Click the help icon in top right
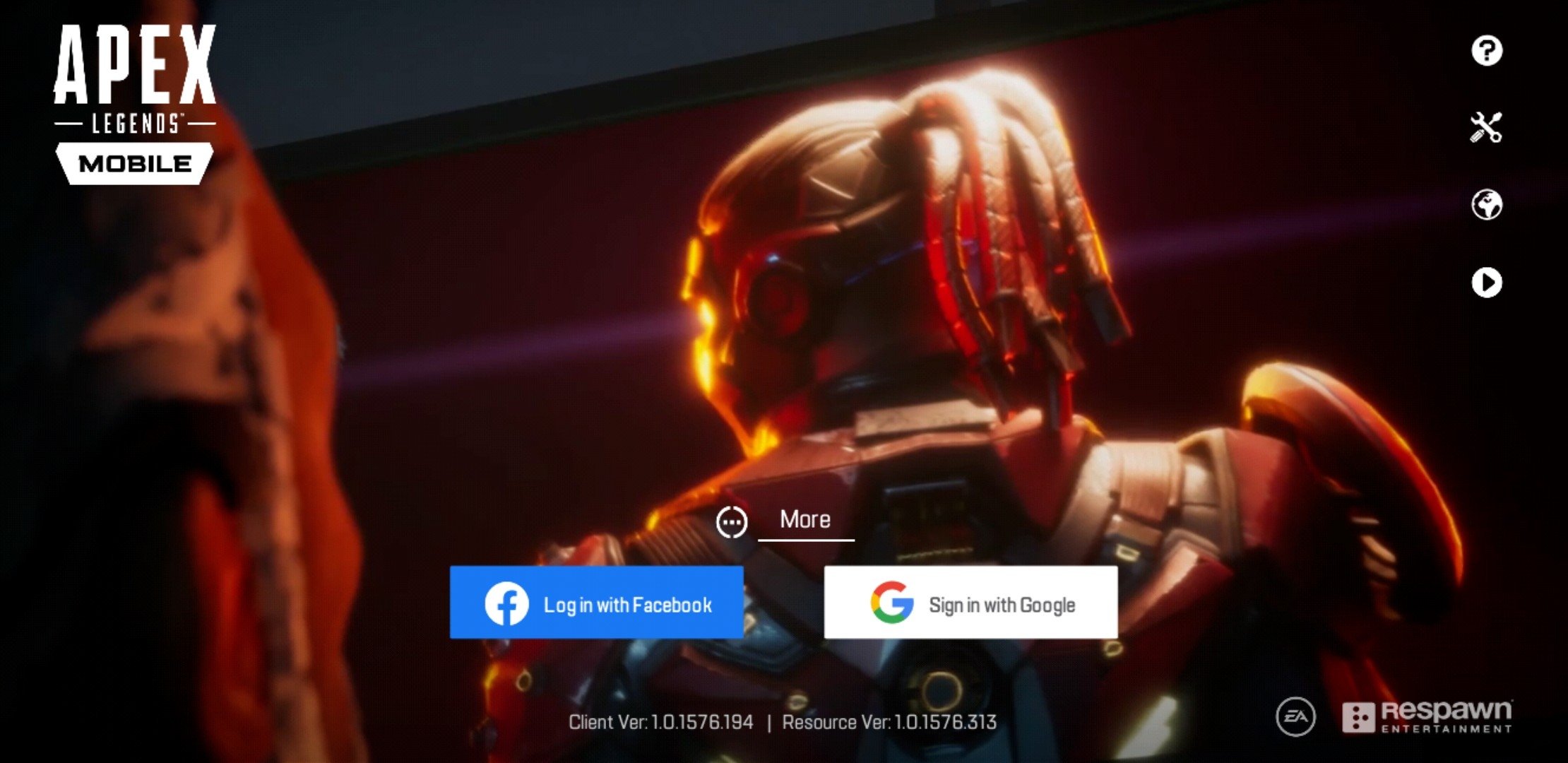Viewport: 1568px width, 763px height. pyautogui.click(x=1484, y=51)
